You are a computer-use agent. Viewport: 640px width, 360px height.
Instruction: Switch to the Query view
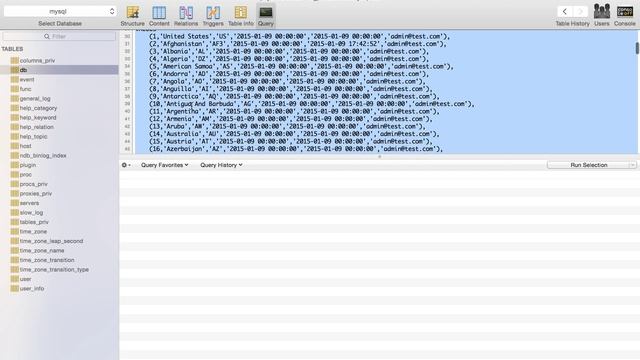(x=266, y=16)
